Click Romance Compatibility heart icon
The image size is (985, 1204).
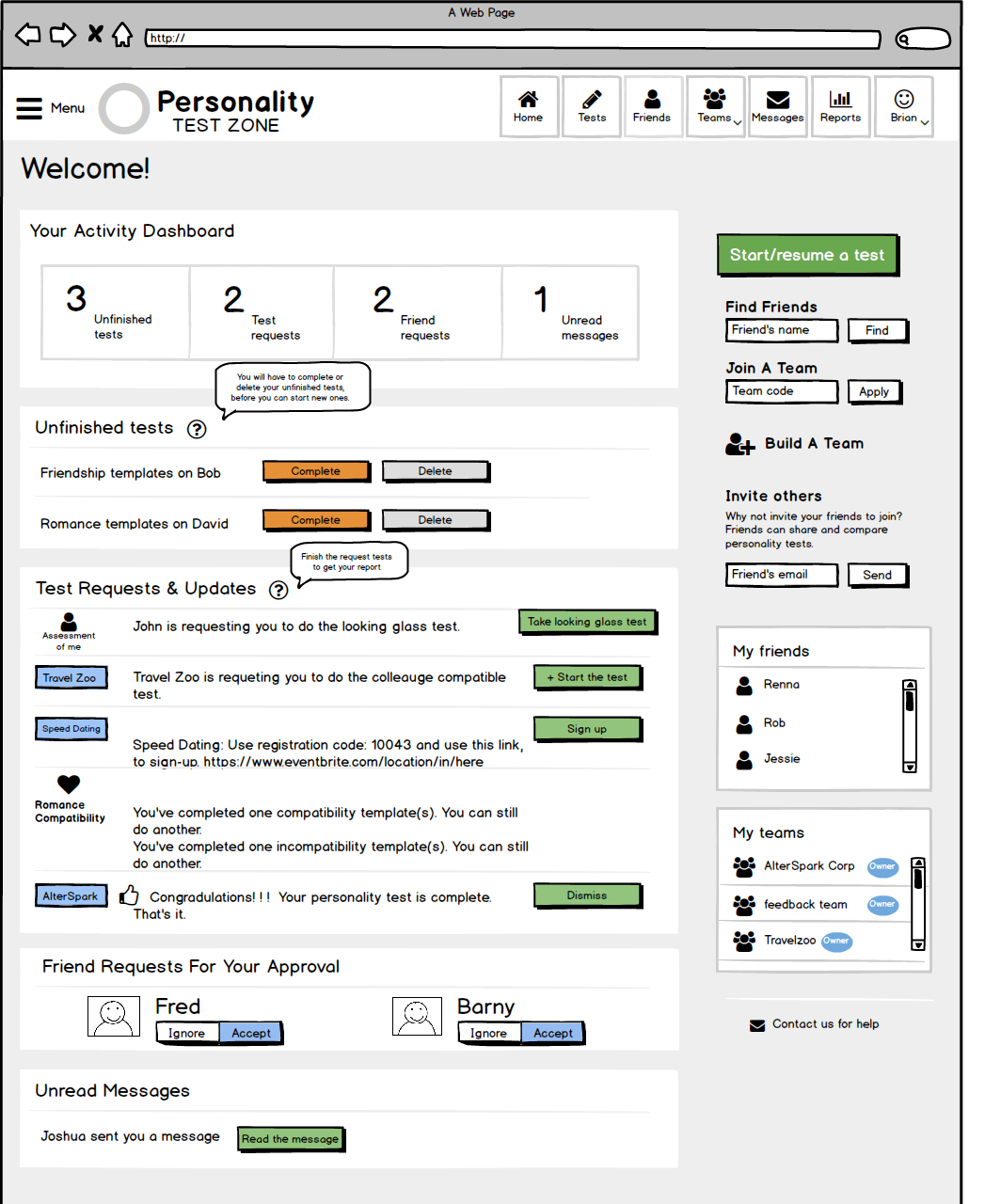click(69, 784)
